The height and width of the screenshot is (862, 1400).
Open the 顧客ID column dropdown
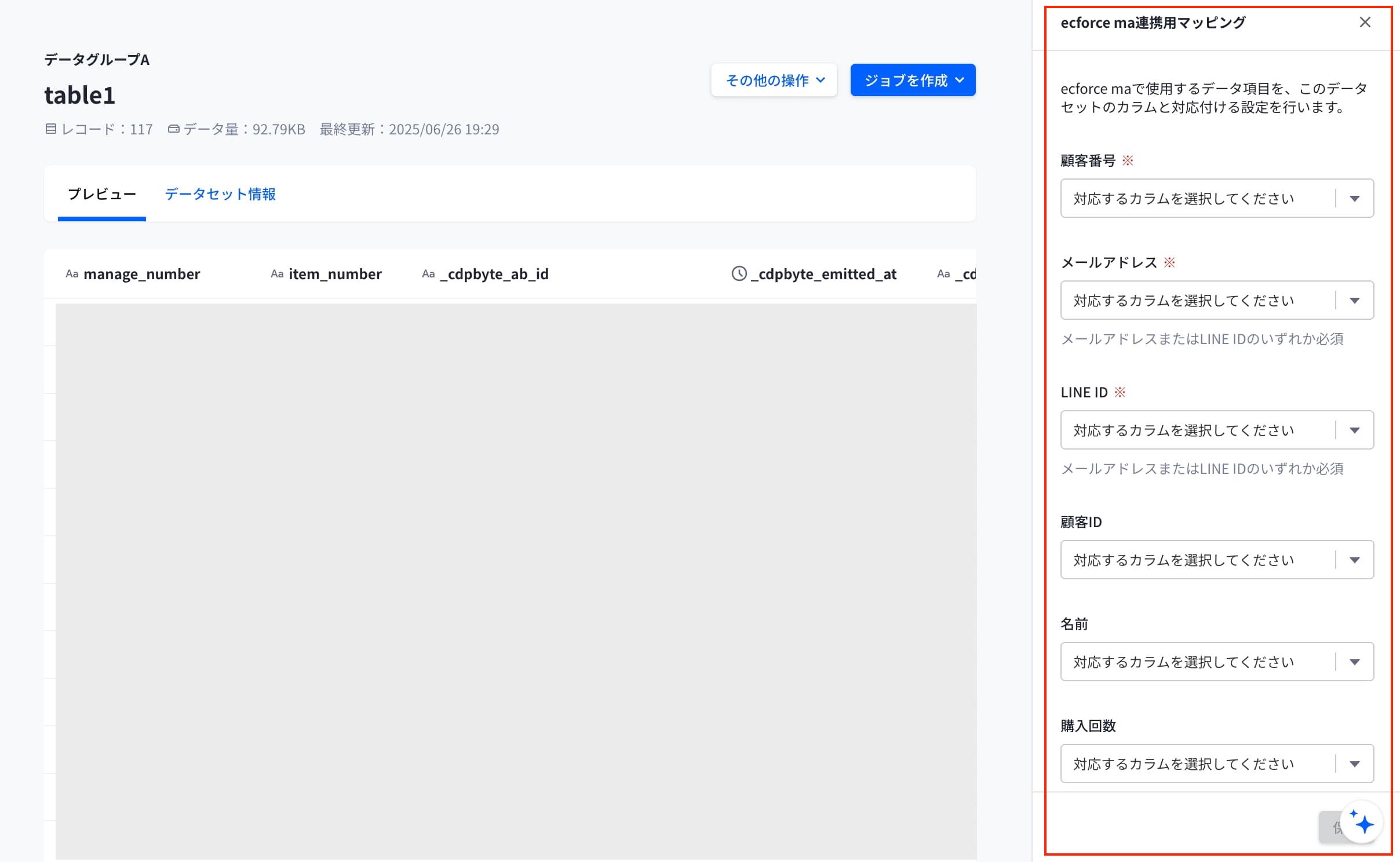pos(1217,560)
